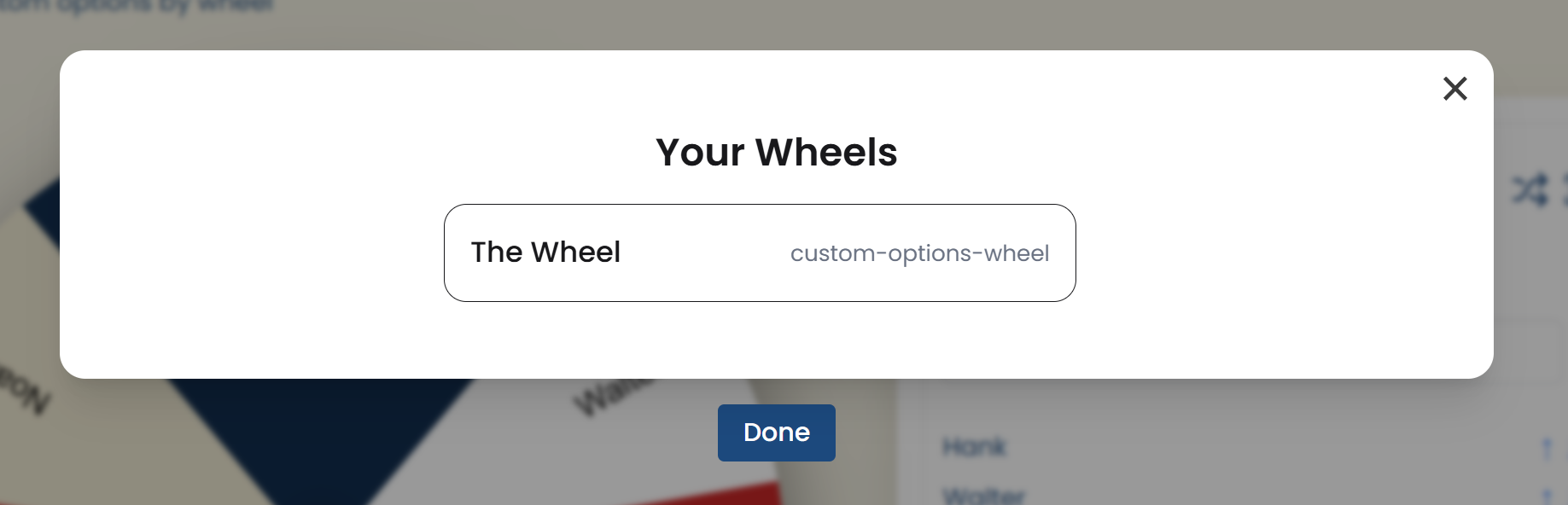Click the arrow icon next to Walter
Image resolution: width=1568 pixels, height=505 pixels.
(1548, 493)
